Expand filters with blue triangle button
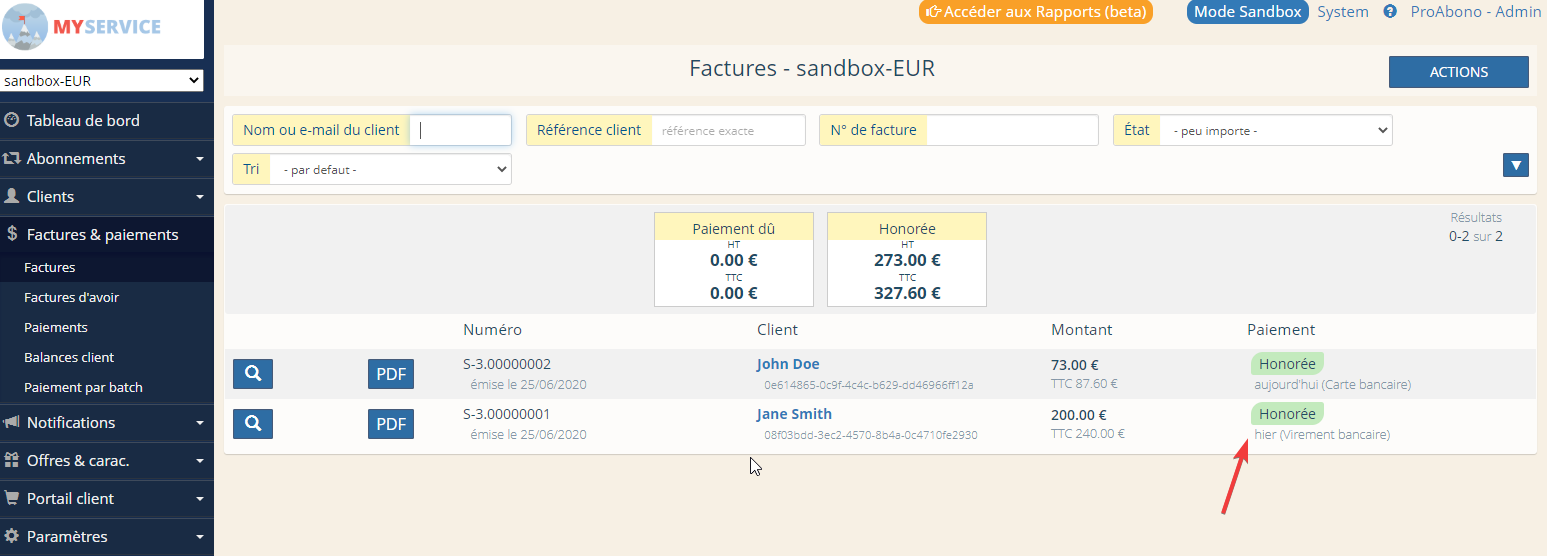This screenshot has width=1547, height=556. pyautogui.click(x=1516, y=165)
